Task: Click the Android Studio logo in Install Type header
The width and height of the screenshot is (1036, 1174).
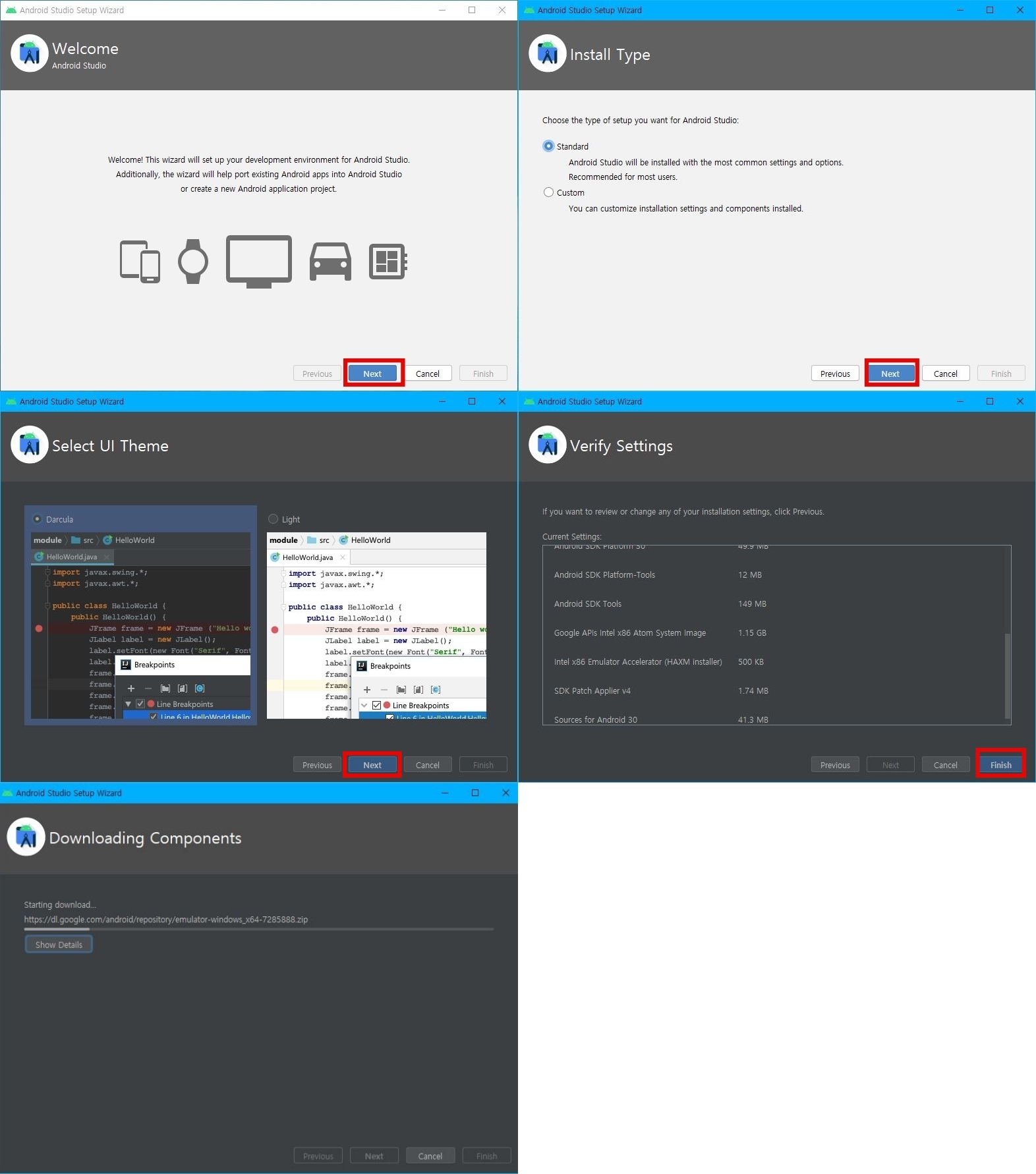Action: [548, 54]
